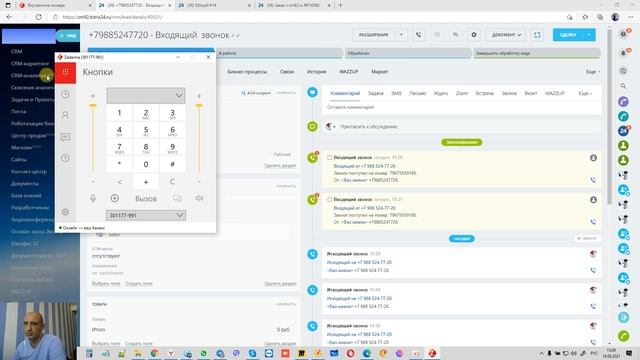This screenshot has width=640, height=360.
Task: Toggle speaker mute in Zadarma softphone
Action: pos(199,198)
